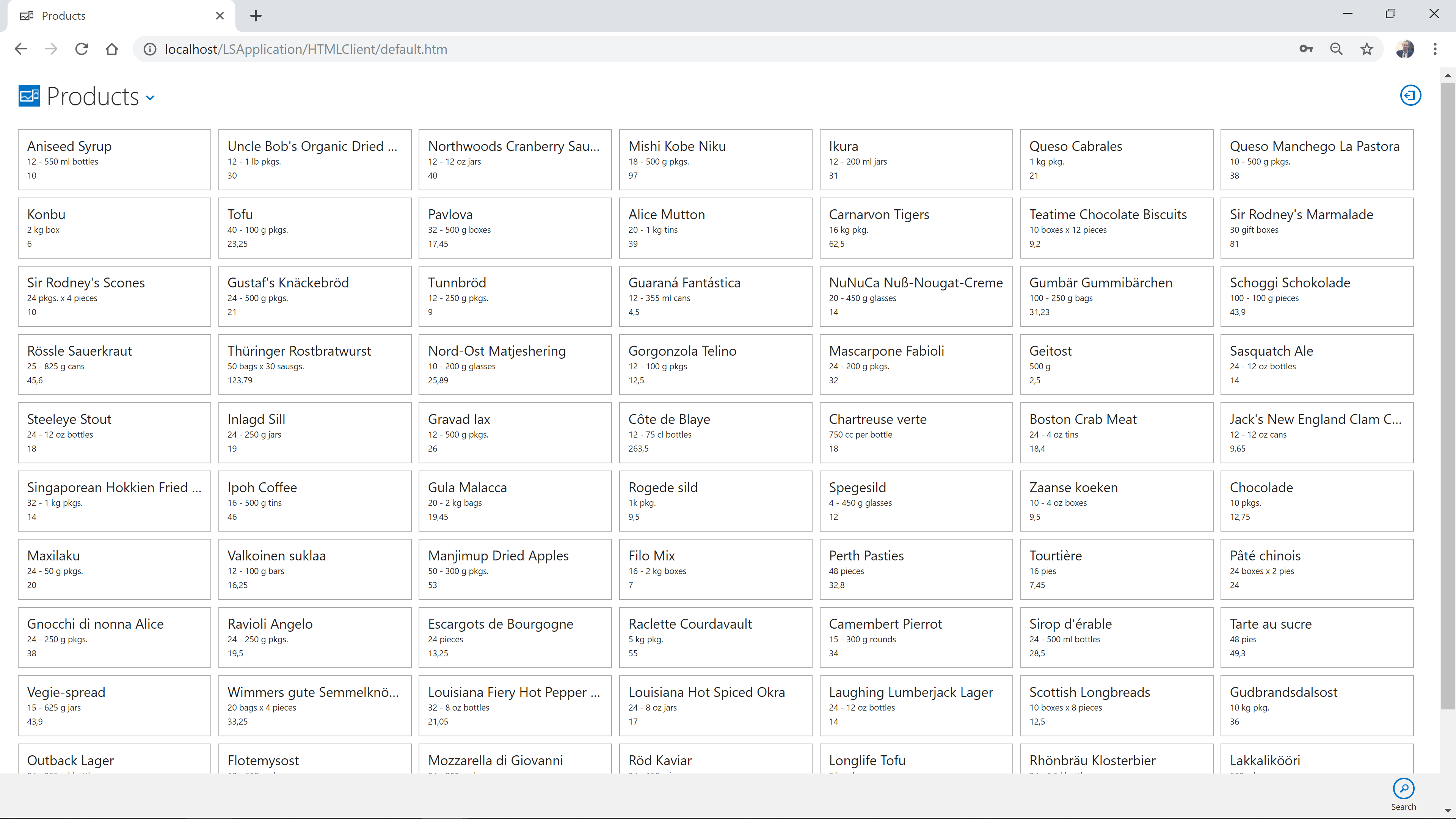Image resolution: width=1456 pixels, height=819 pixels.
Task: Open a new browser tab
Action: pyautogui.click(x=256, y=16)
